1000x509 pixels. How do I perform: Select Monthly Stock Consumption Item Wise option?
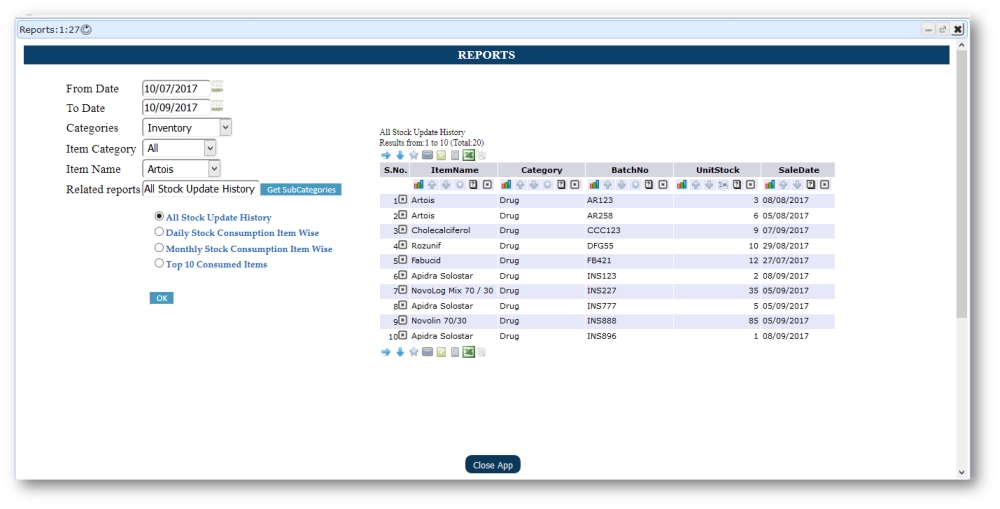pyautogui.click(x=159, y=248)
